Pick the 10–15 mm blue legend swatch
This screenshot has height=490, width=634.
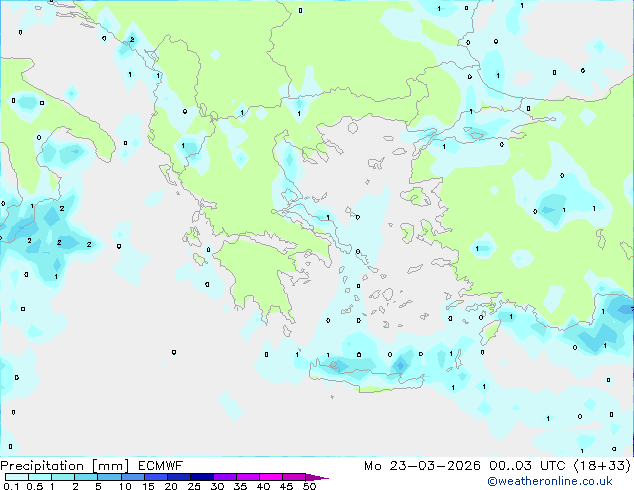click(132, 477)
